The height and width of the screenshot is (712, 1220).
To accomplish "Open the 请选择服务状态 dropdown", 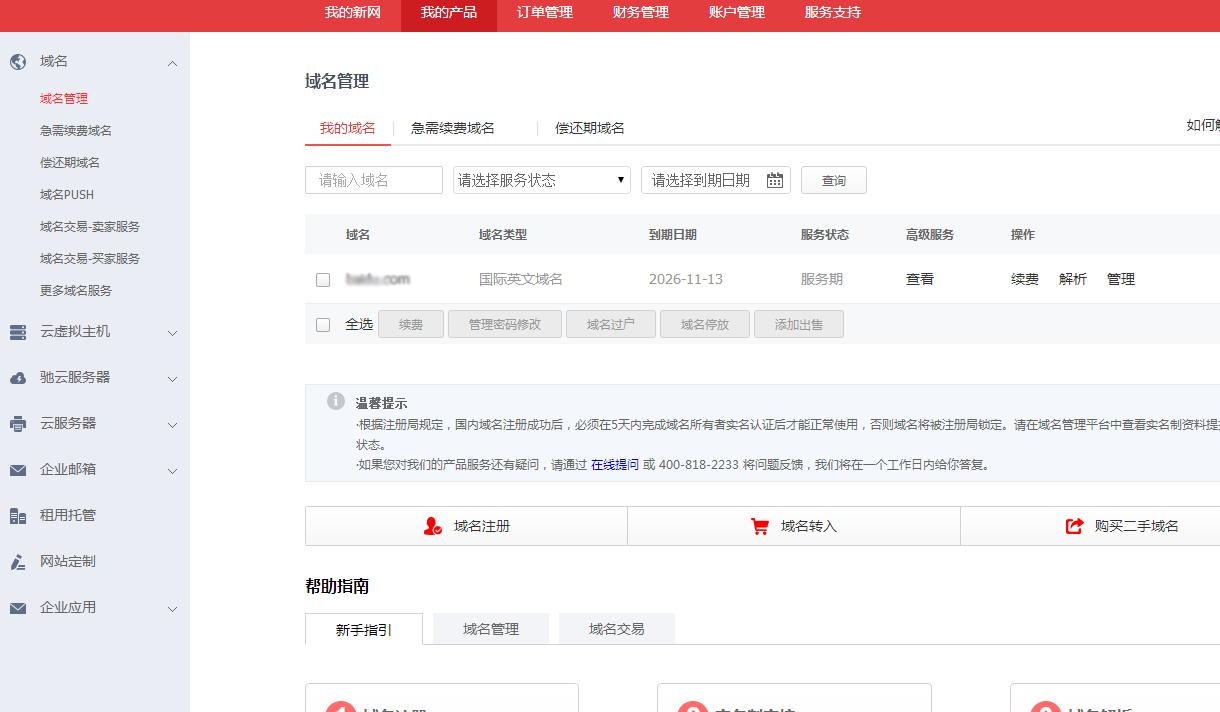I will click(x=540, y=180).
